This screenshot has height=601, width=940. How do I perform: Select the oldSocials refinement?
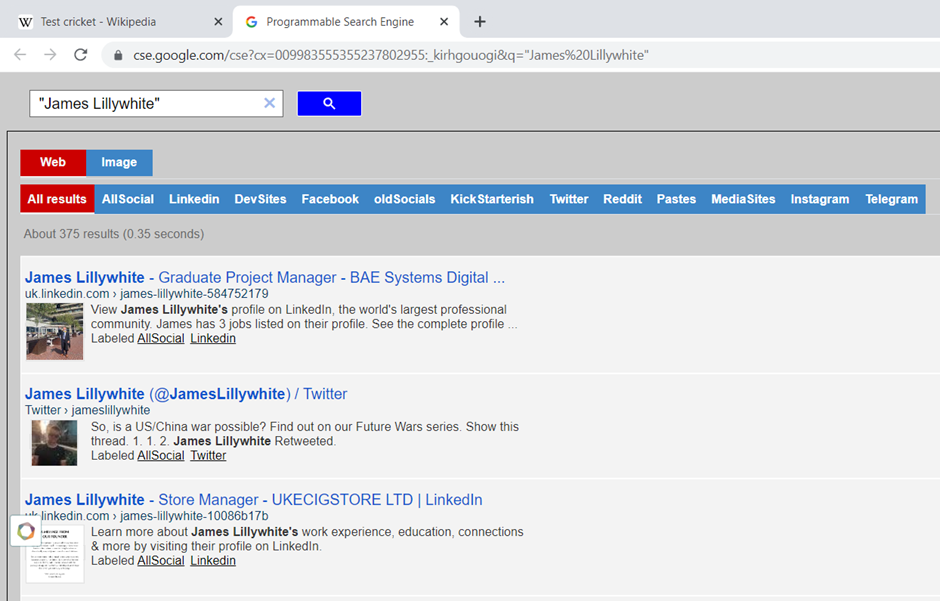pos(405,199)
